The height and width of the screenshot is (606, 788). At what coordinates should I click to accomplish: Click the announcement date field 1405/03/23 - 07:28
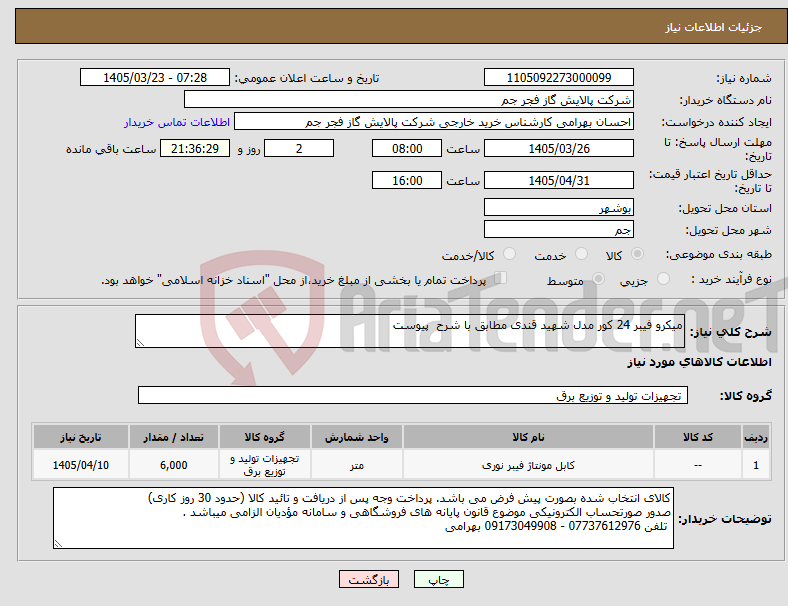click(x=155, y=78)
